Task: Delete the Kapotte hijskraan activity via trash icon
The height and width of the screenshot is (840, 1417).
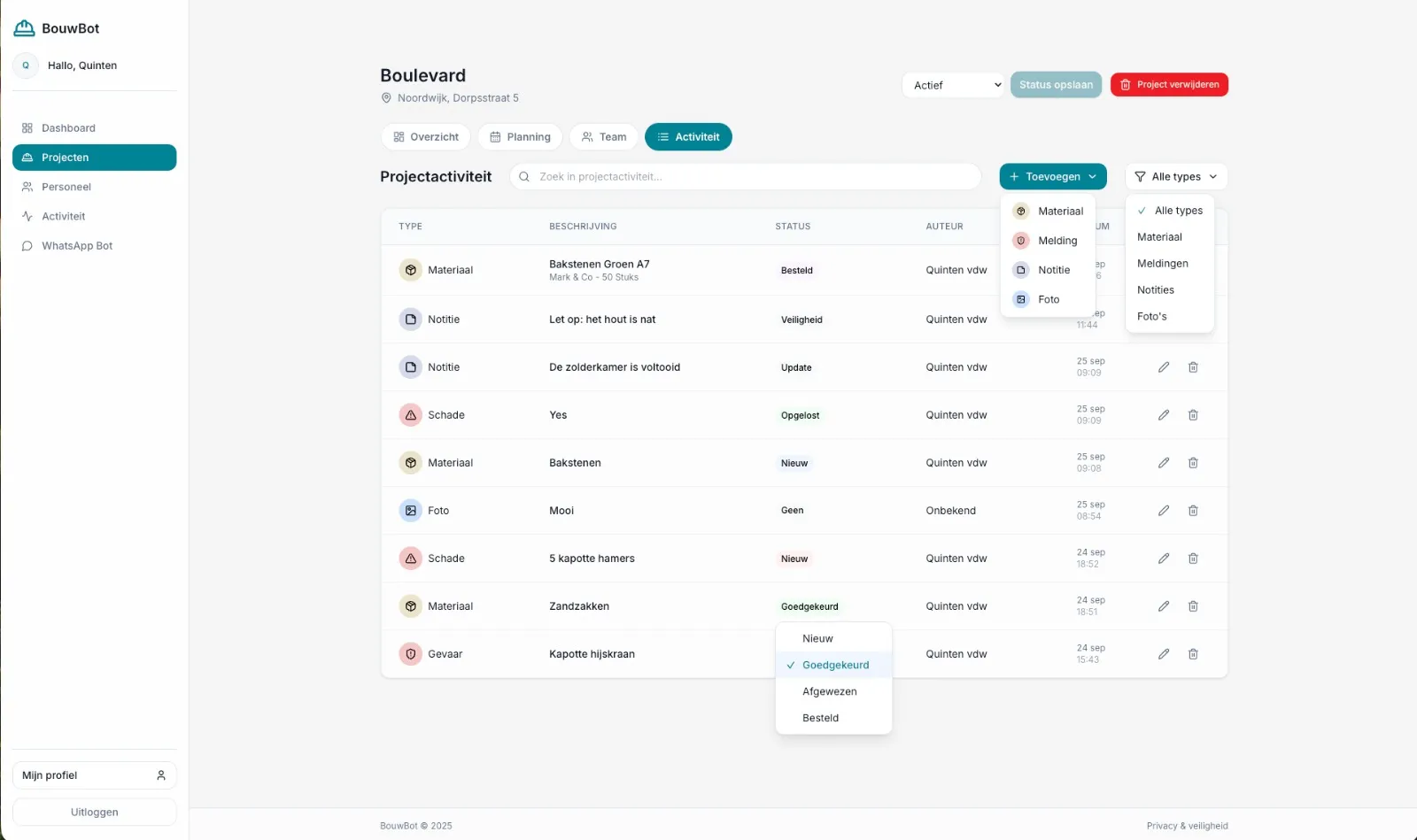Action: coord(1193,654)
